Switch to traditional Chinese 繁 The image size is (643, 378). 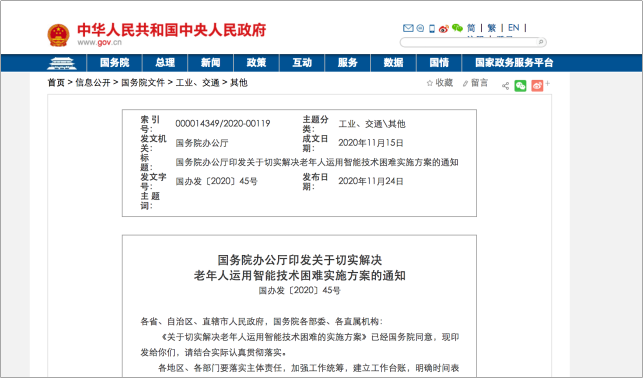point(492,28)
